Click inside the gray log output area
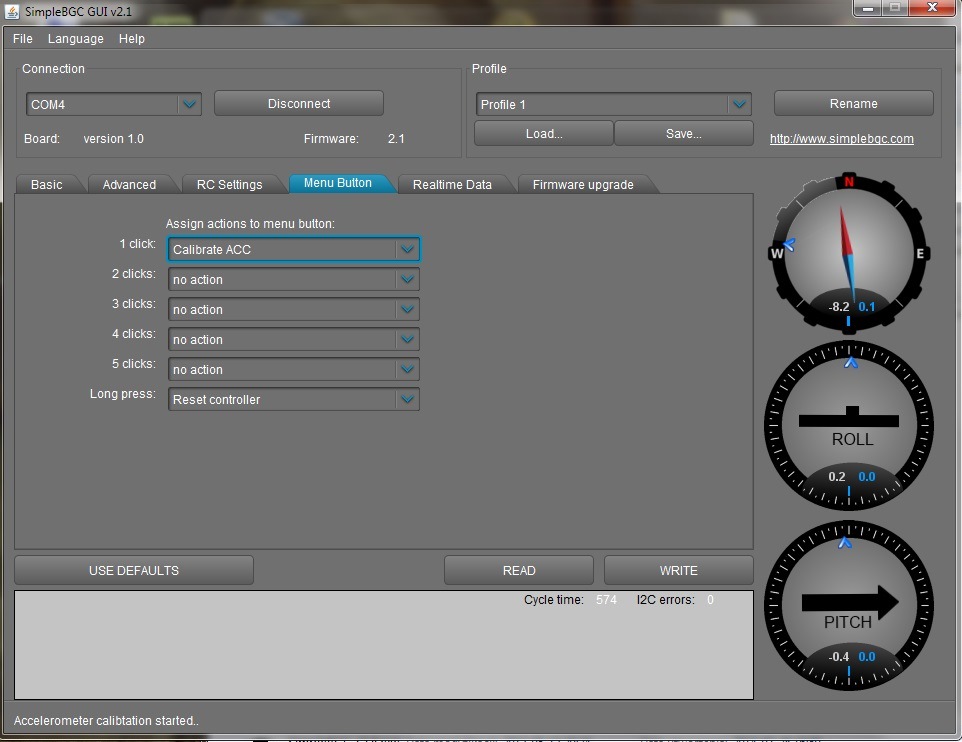Screen dimensions: 962x742 300,650
